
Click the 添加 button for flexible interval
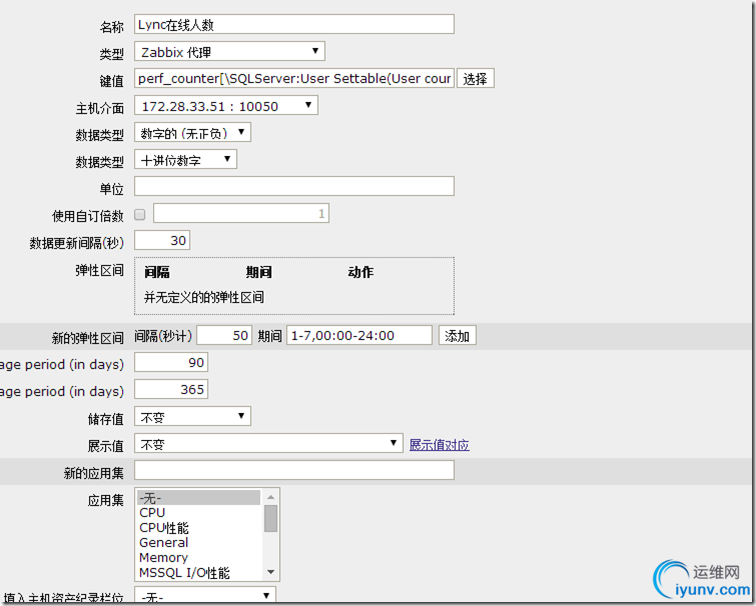click(458, 336)
